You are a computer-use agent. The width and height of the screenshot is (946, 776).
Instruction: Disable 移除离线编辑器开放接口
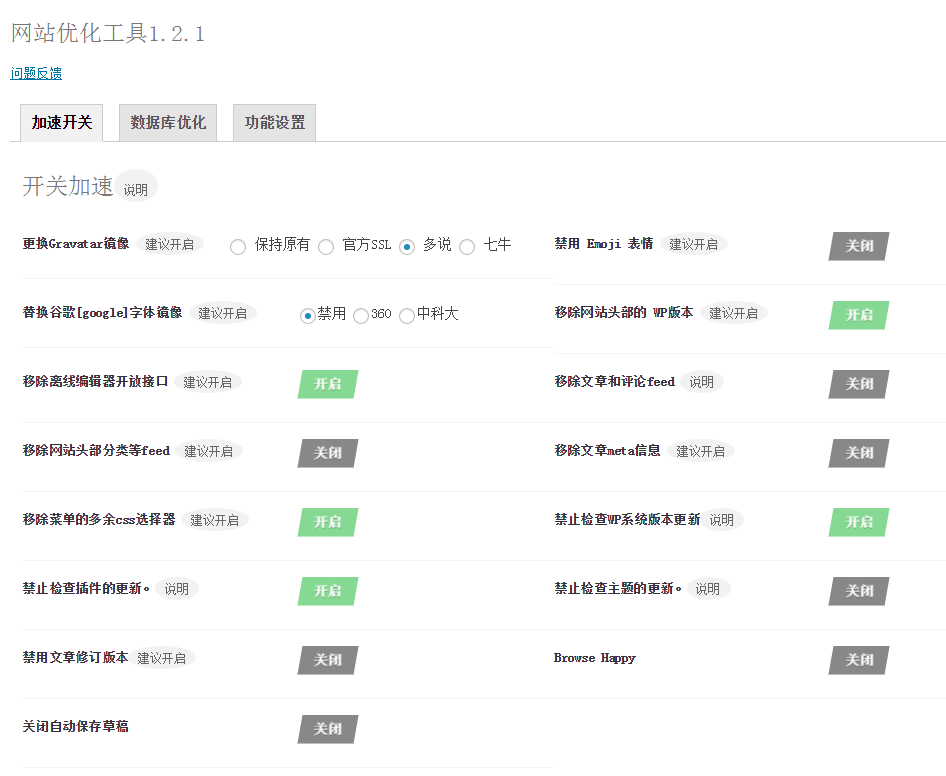pos(327,384)
